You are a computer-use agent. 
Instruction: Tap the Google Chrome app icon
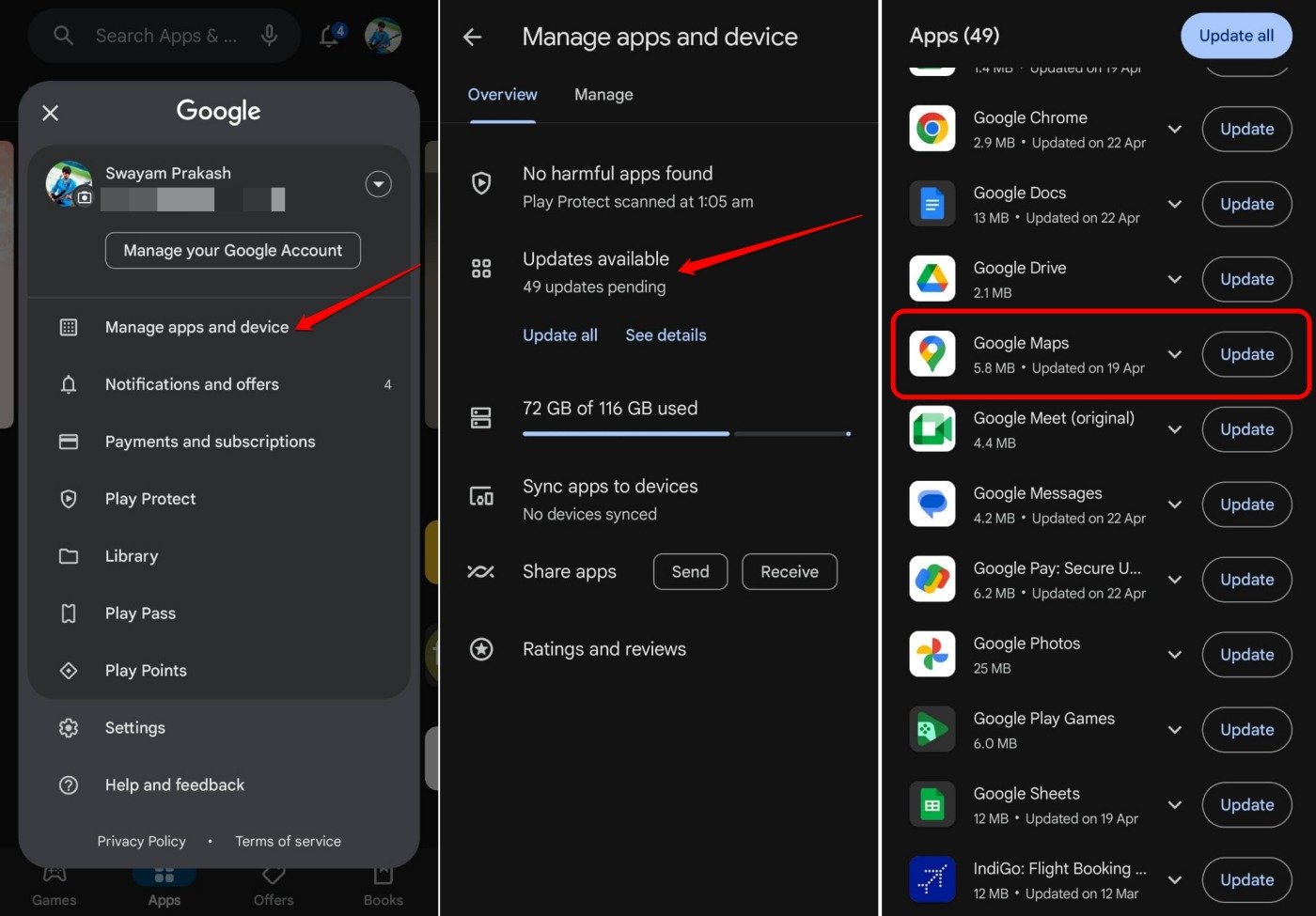pyautogui.click(x=932, y=129)
